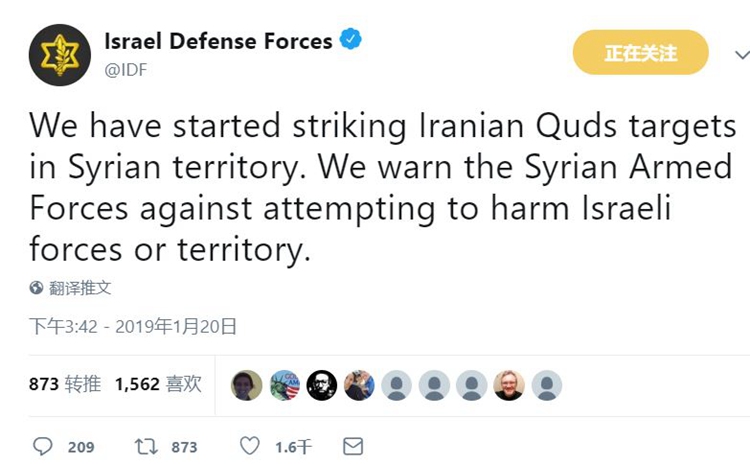Viewport: 750px width, 464px height.
Task: Click the tweet text about Quds targets
Action: (x=380, y=187)
